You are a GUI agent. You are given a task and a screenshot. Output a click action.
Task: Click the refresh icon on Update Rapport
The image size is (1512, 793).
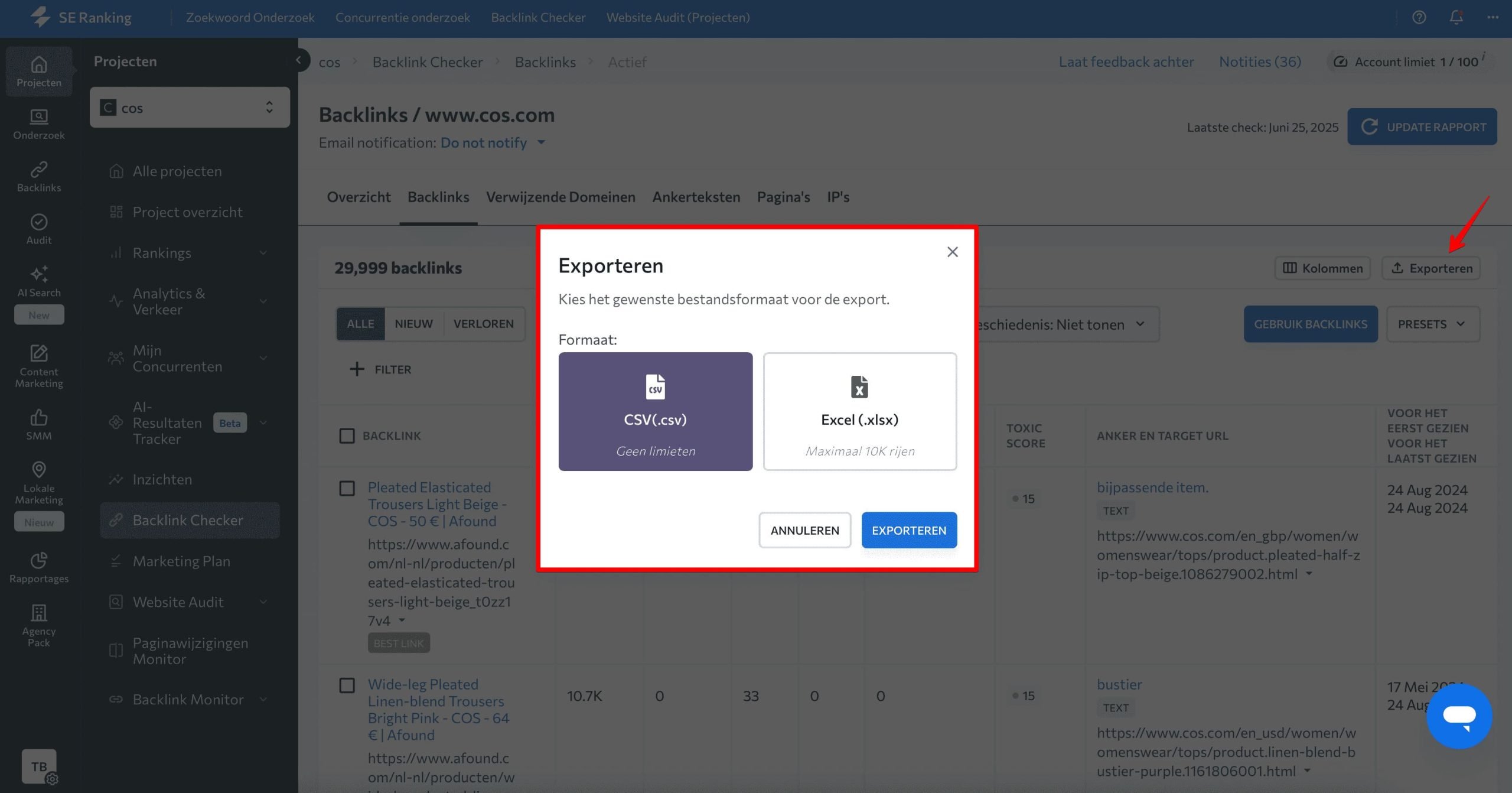(1370, 126)
